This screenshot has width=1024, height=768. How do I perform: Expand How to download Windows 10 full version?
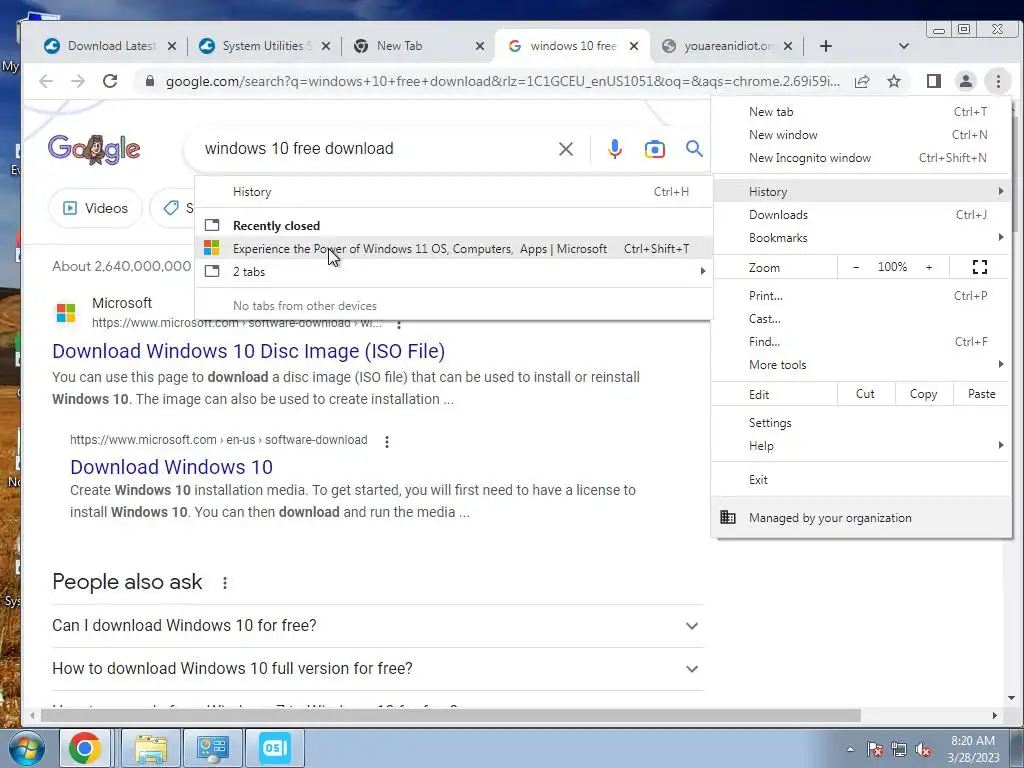pyautogui.click(x=378, y=669)
